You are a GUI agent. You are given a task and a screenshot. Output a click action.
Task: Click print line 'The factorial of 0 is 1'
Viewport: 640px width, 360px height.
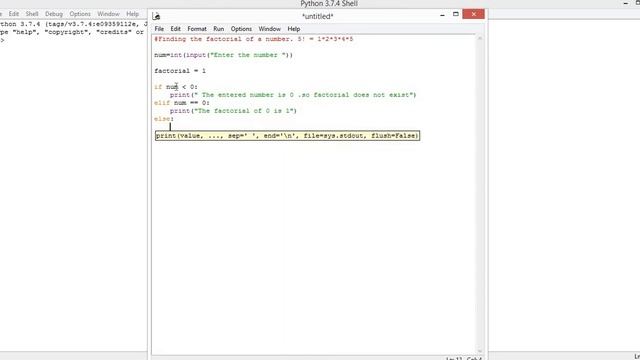tap(233, 111)
